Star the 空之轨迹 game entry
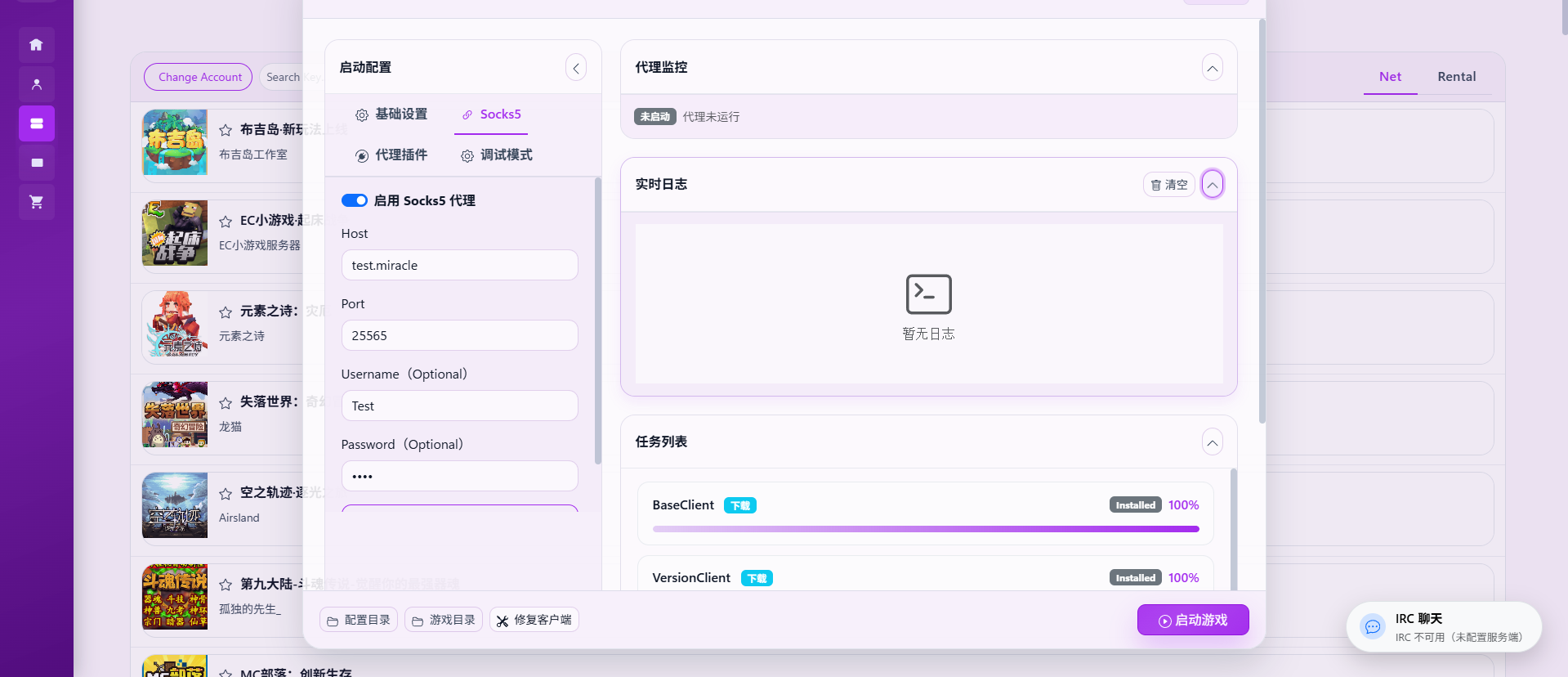 click(226, 493)
